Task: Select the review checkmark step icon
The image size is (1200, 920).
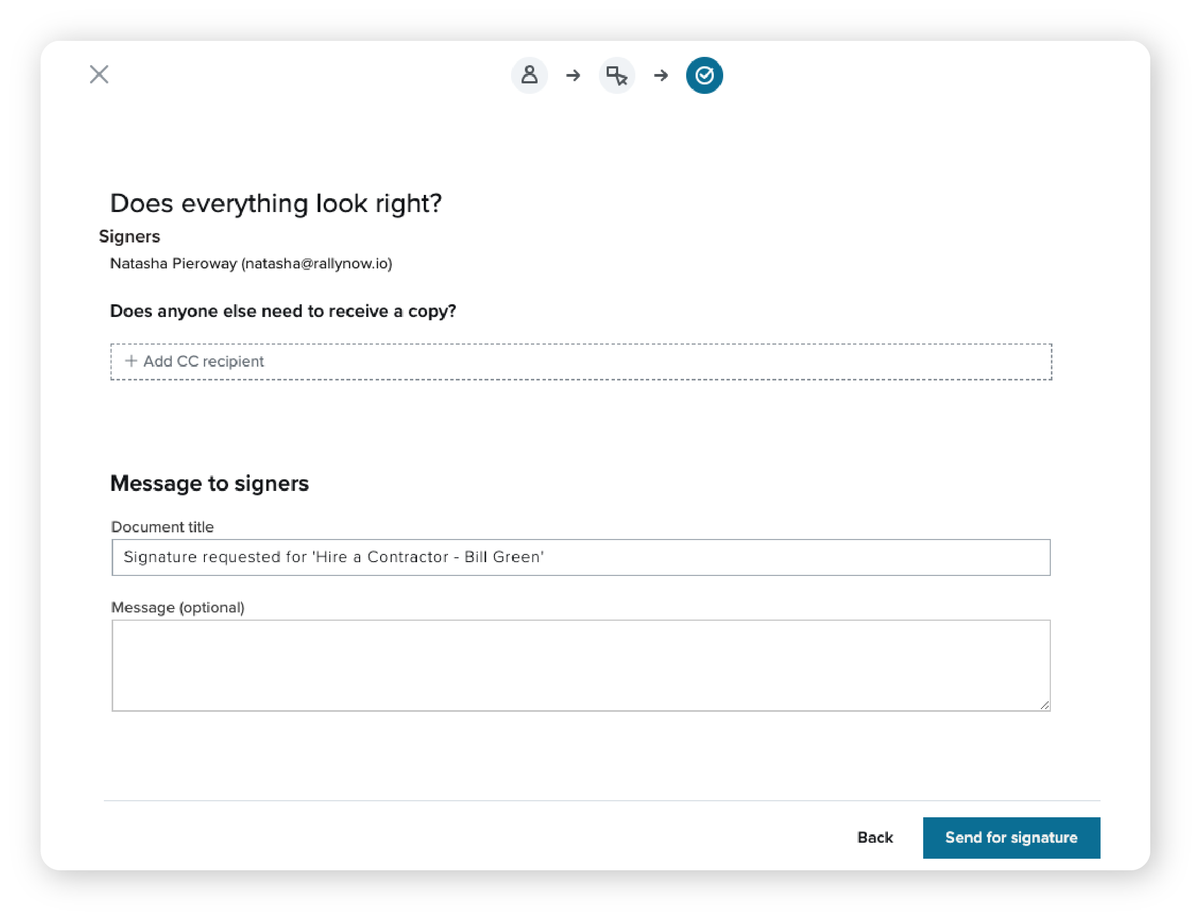Action: (x=705, y=75)
